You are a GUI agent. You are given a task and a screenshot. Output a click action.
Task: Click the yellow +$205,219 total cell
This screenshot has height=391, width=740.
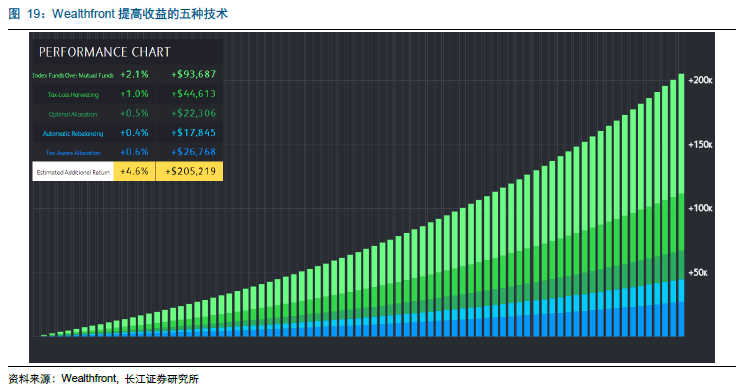[190, 171]
